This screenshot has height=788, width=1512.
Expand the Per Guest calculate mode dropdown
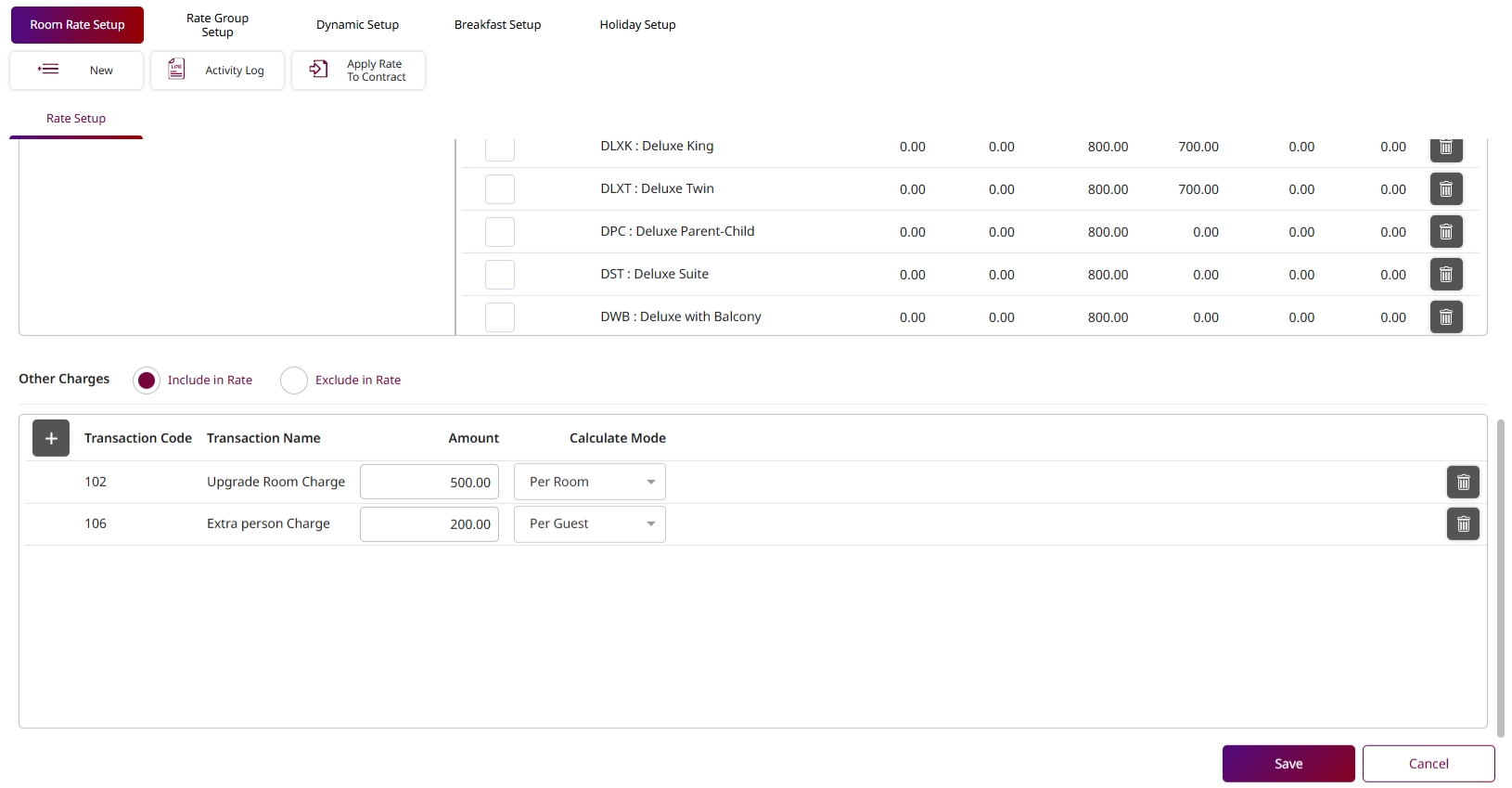(589, 524)
